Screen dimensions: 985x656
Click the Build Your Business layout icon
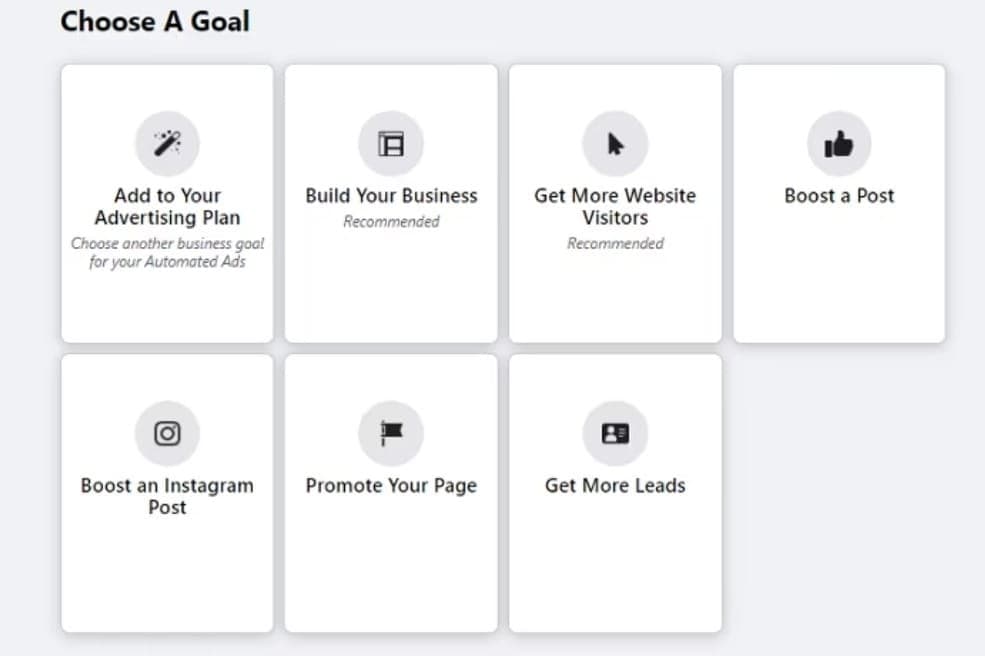click(x=391, y=144)
